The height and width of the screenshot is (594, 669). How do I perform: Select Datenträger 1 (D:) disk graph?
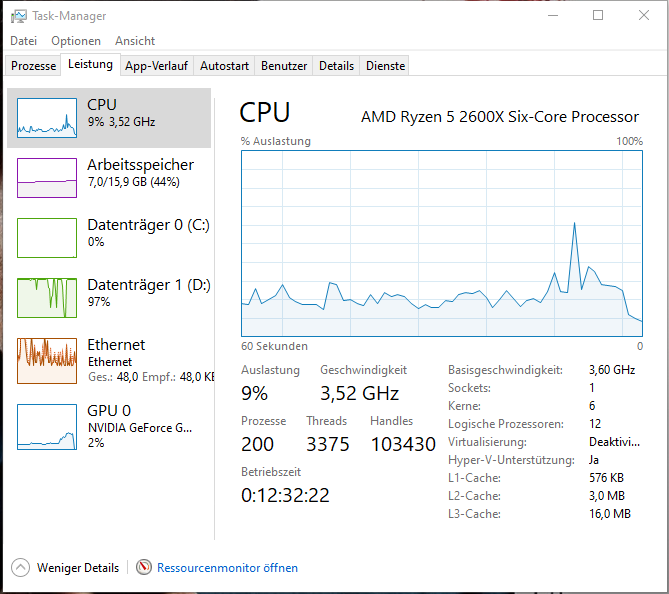47,298
